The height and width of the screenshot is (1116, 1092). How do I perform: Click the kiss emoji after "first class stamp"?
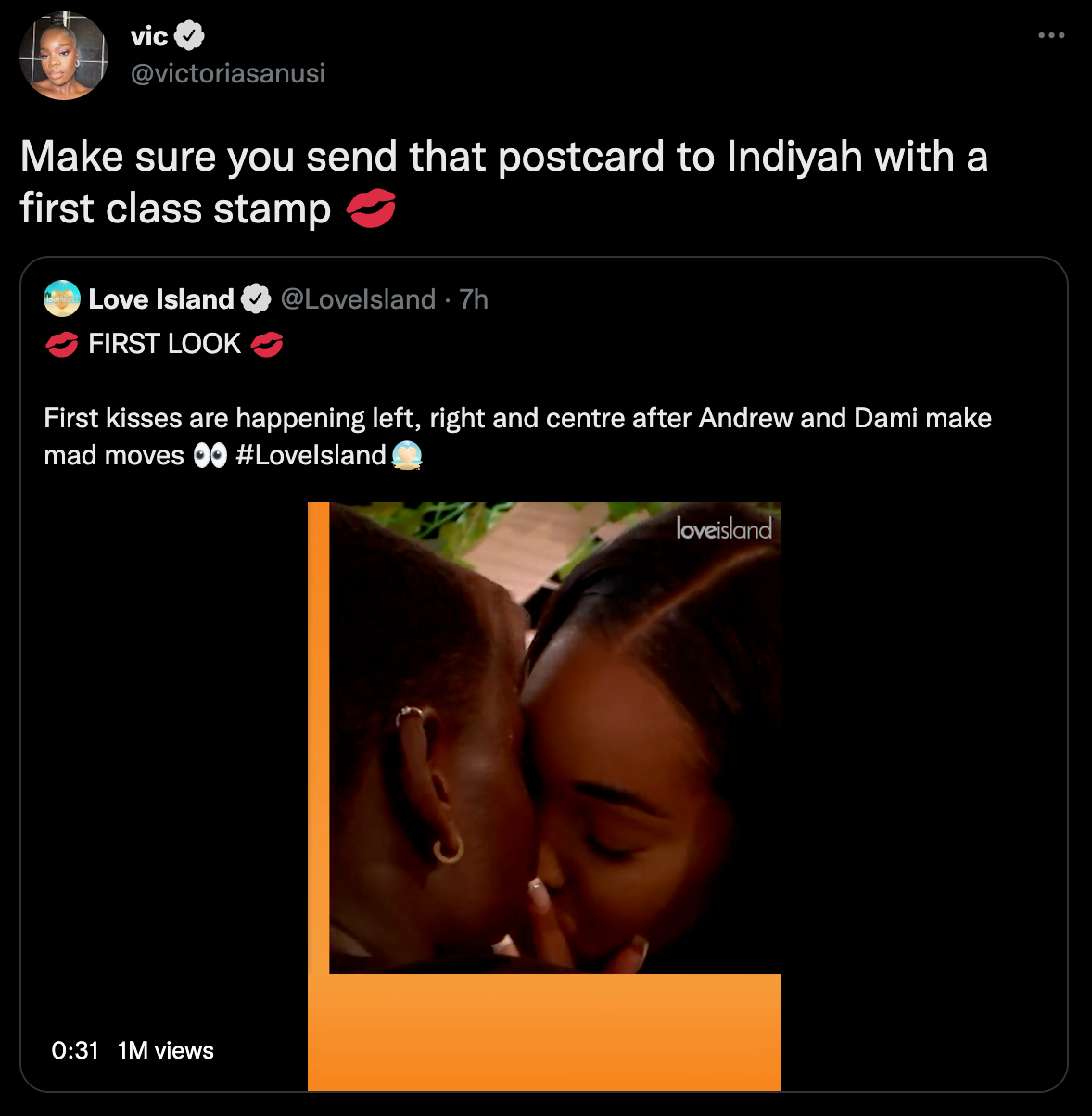tap(371, 209)
